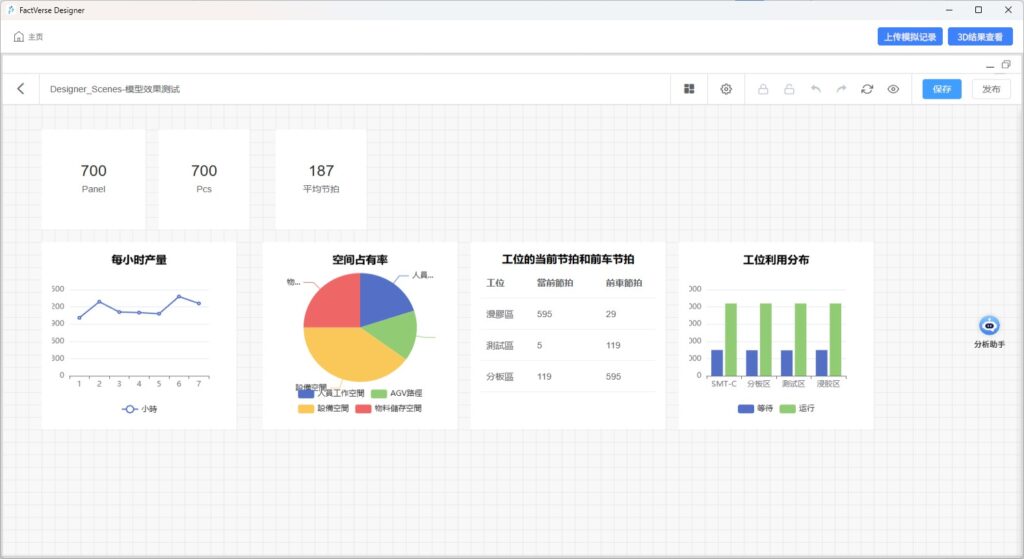Open 3D结果查看 results viewer
1024x559 pixels.
coord(979,37)
